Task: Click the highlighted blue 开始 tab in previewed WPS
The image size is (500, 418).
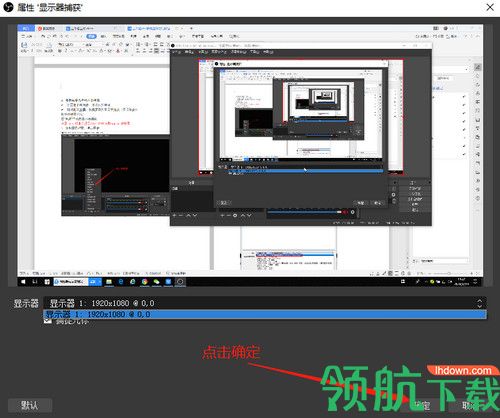Action: point(92,36)
